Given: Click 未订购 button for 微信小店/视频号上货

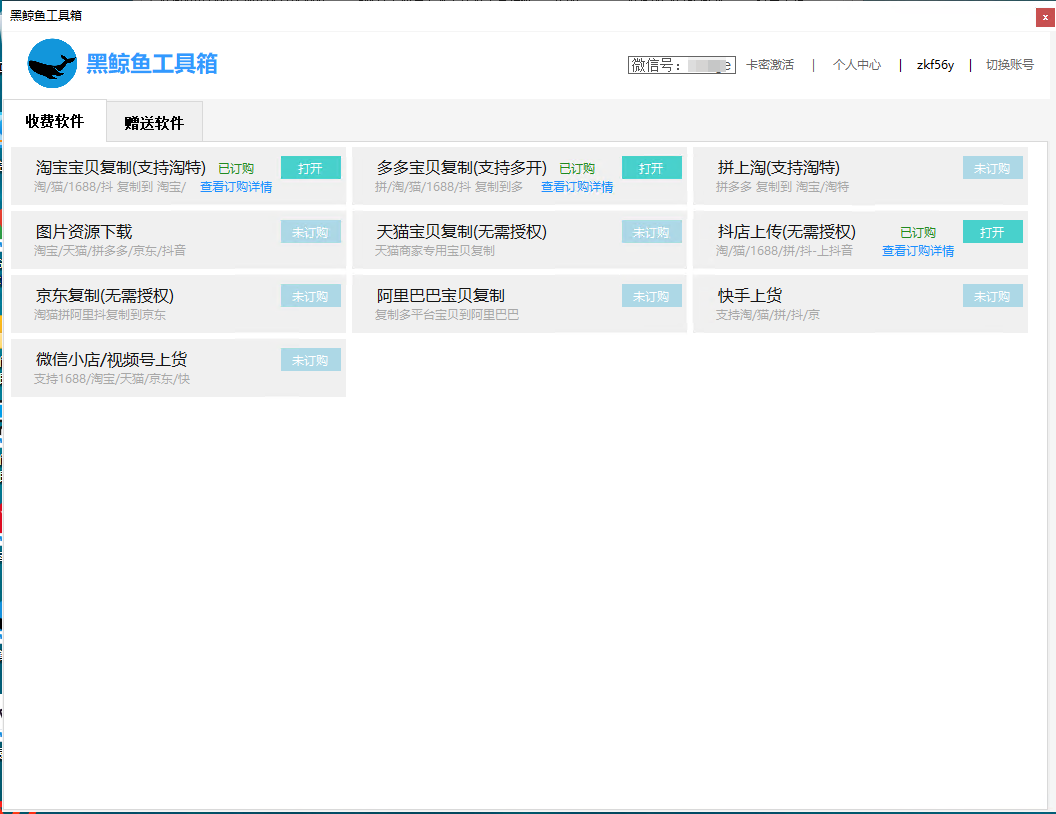Looking at the screenshot, I should 310,360.
